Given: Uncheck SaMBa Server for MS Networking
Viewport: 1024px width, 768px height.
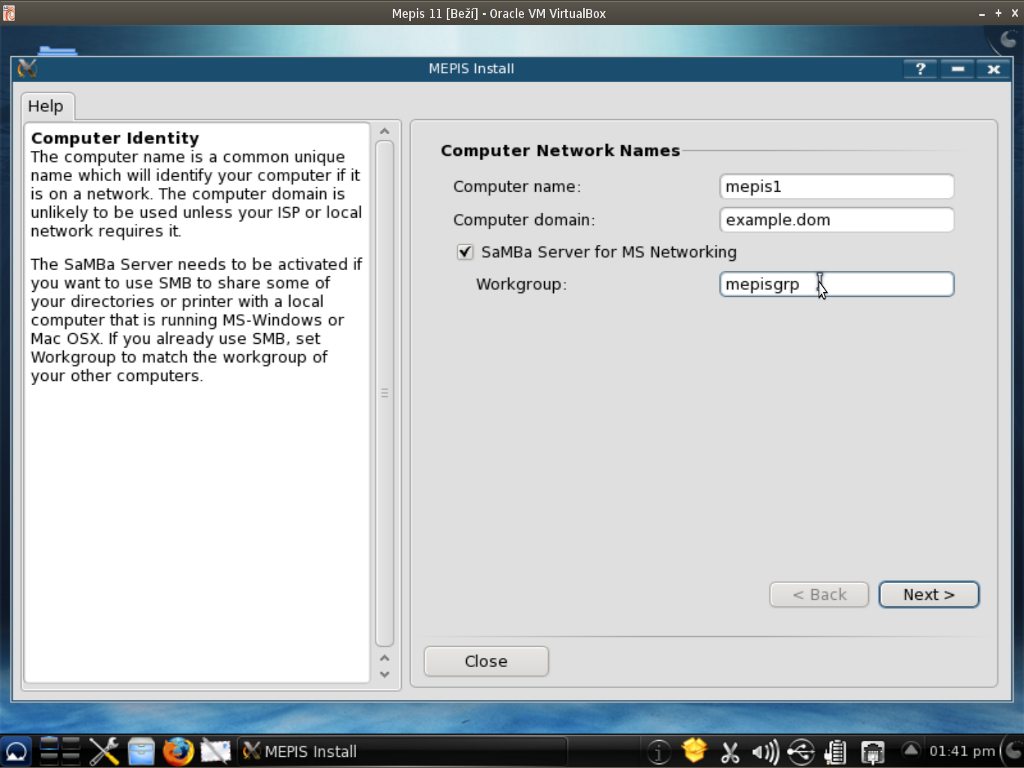Looking at the screenshot, I should pyautogui.click(x=465, y=252).
